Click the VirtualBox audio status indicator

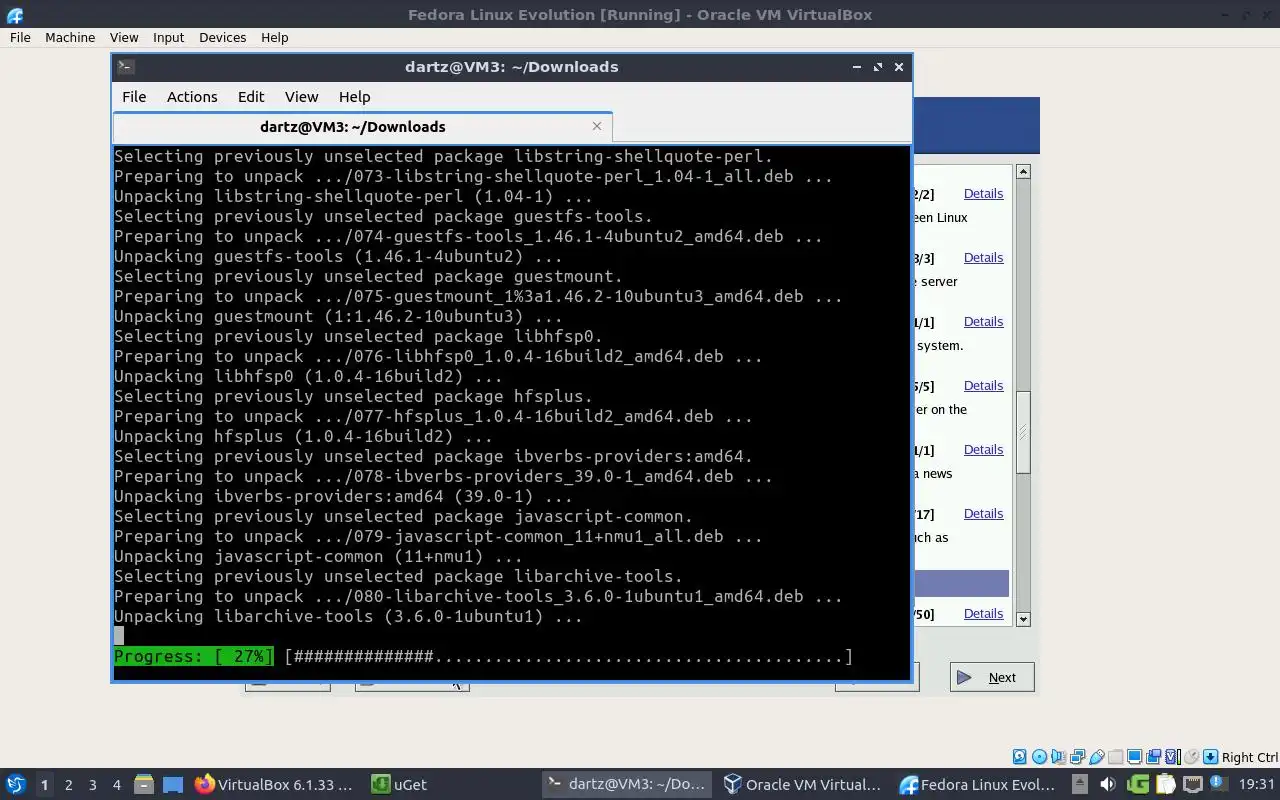coord(1058,757)
